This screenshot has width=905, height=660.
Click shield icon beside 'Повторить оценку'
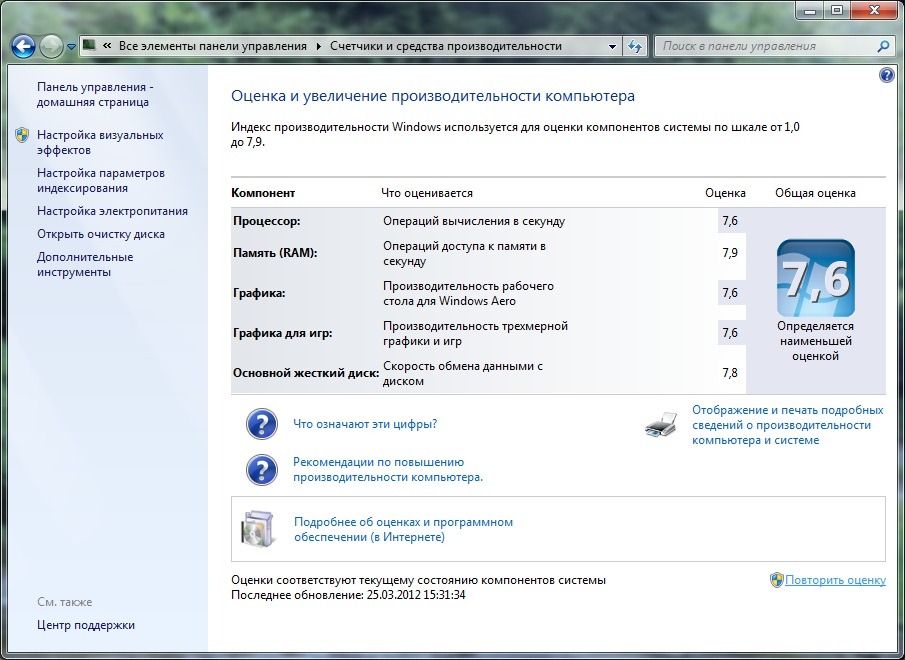pos(777,580)
